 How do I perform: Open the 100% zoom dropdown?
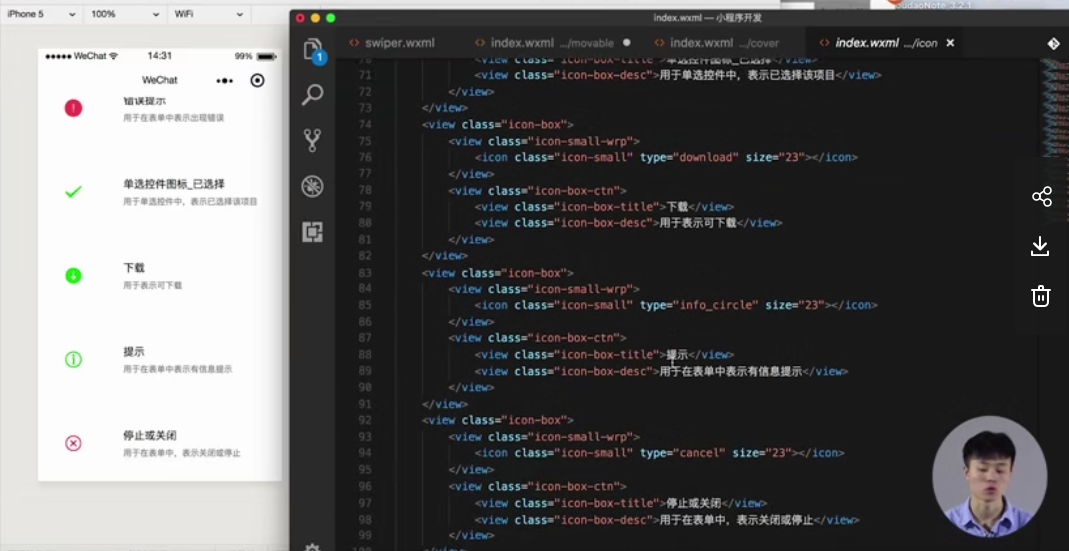coord(125,14)
